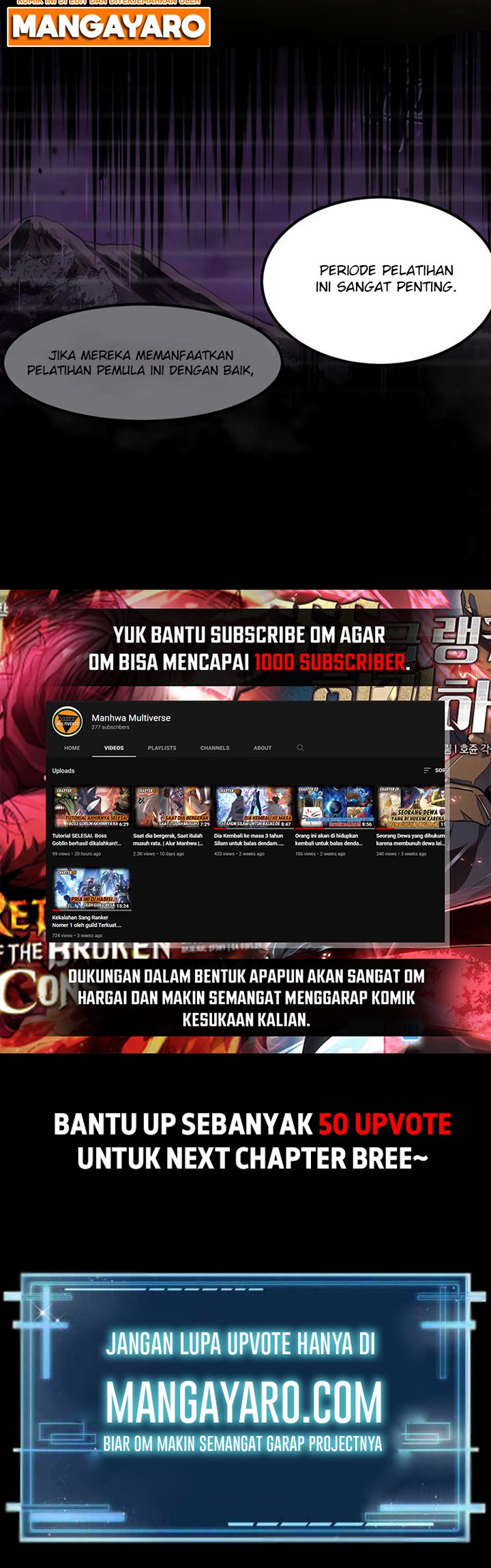Click the Manhwa Multiverse channel avatar

click(67, 722)
